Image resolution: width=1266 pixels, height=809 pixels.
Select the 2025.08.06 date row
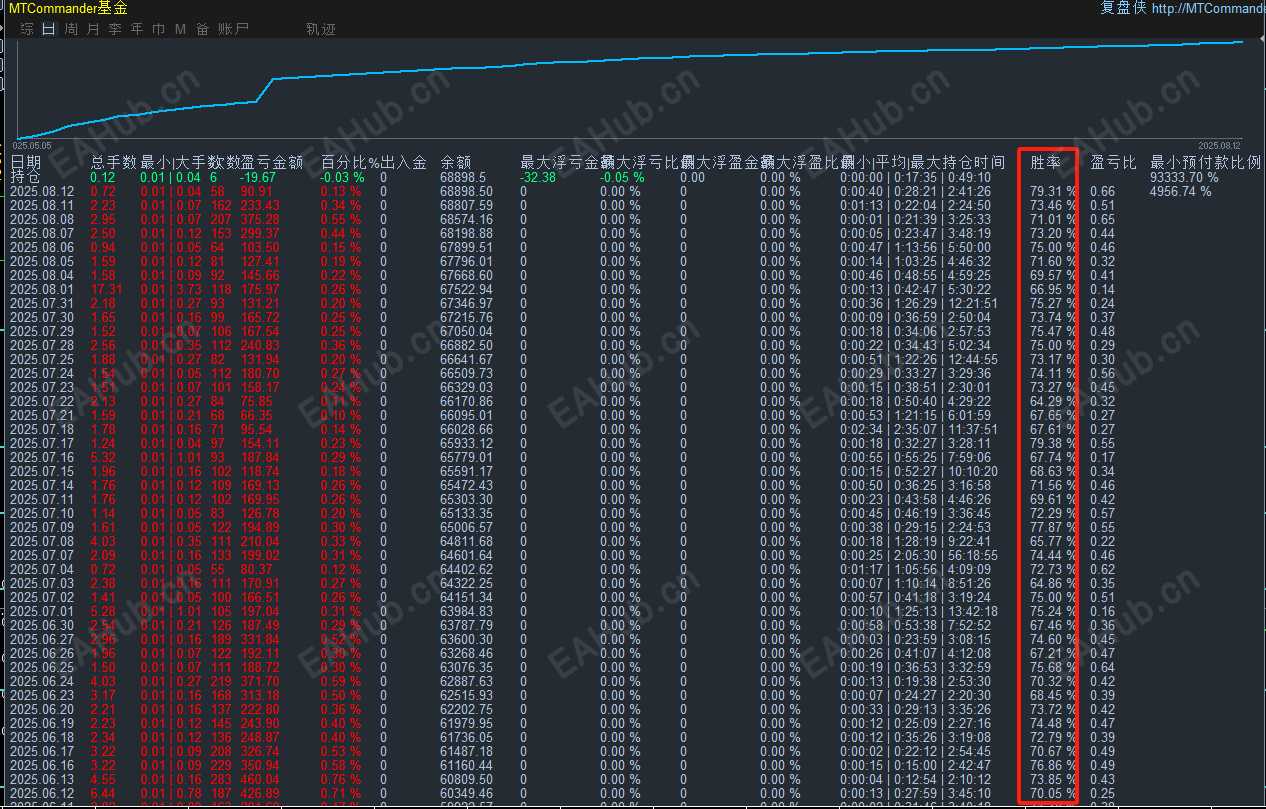click(x=42, y=247)
